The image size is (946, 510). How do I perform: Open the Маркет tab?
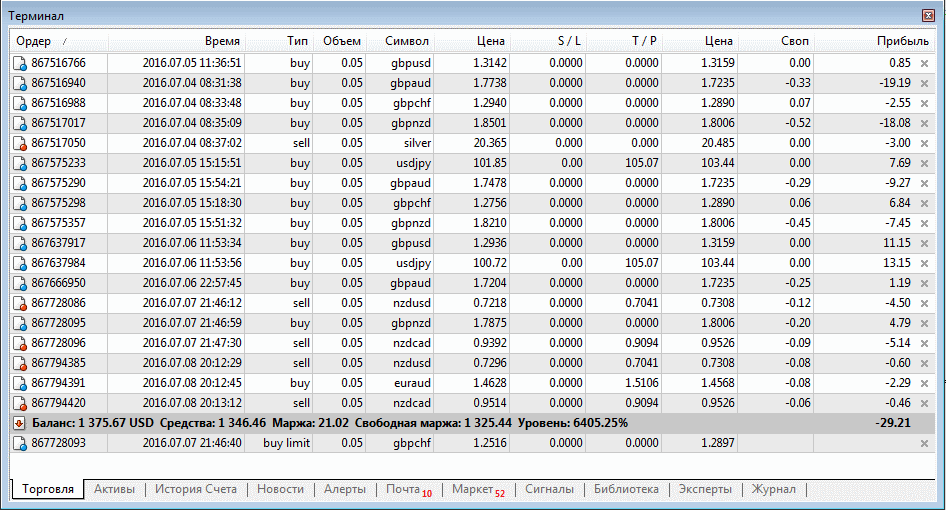coord(478,489)
